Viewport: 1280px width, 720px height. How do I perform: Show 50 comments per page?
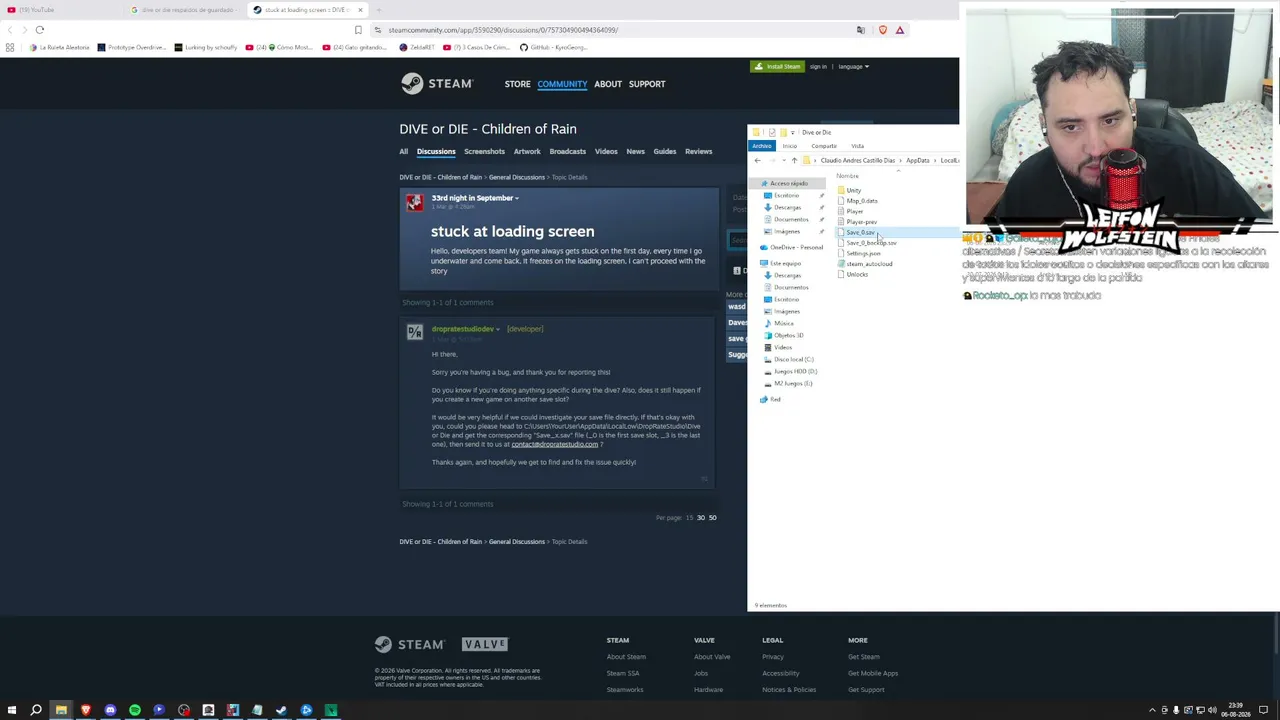tap(712, 518)
